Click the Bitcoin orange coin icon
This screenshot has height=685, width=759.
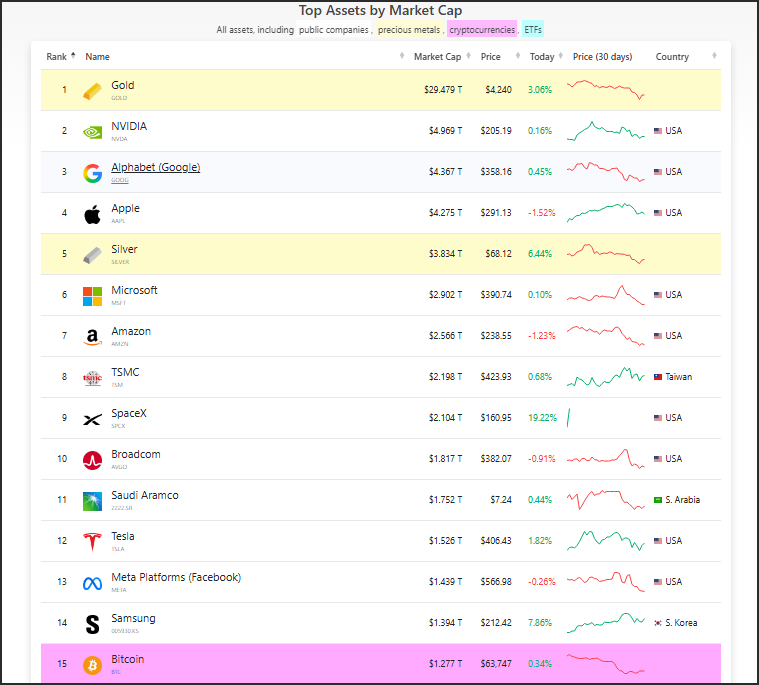(92, 665)
